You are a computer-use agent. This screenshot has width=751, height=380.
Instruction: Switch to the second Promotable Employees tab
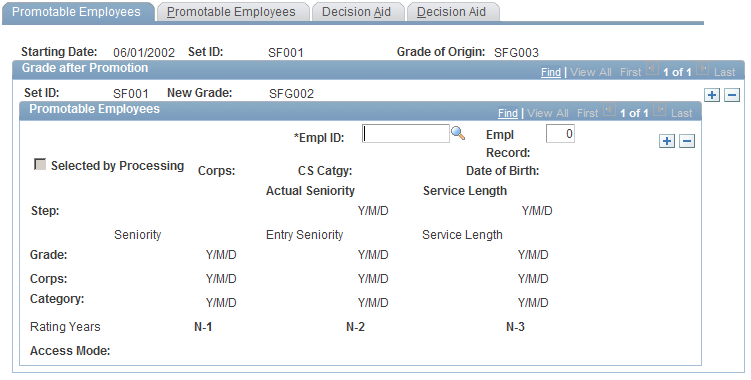pyautogui.click(x=231, y=12)
